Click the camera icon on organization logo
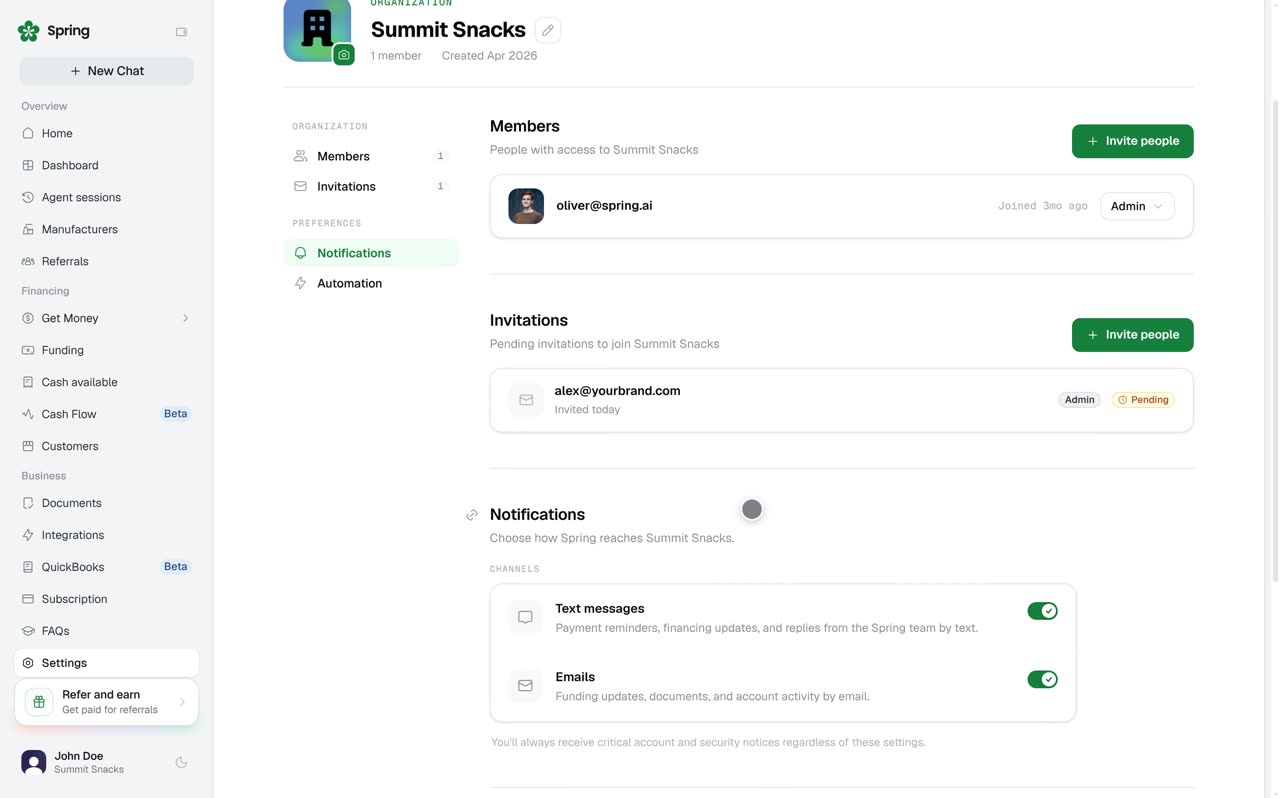Image resolution: width=1280 pixels, height=798 pixels. pos(344,55)
